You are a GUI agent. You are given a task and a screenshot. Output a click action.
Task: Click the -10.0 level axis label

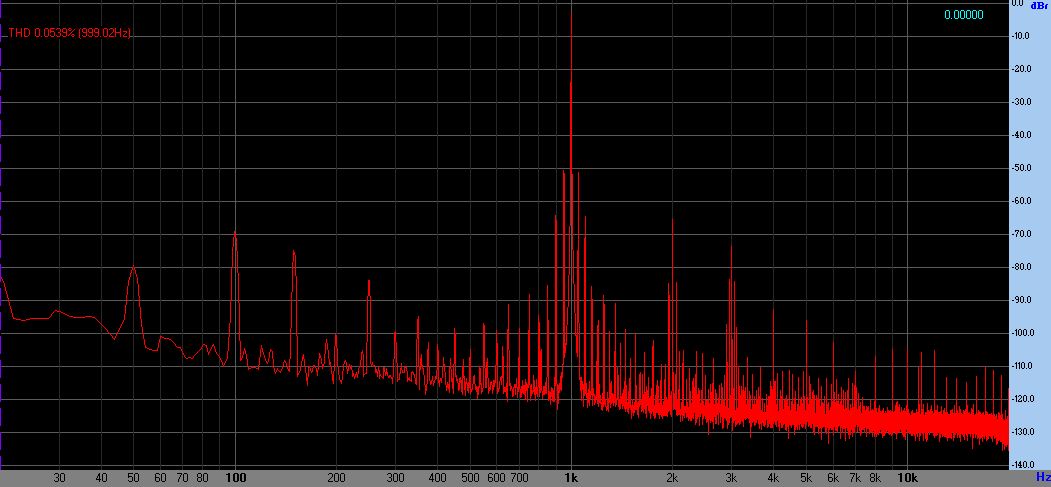click(x=1019, y=36)
